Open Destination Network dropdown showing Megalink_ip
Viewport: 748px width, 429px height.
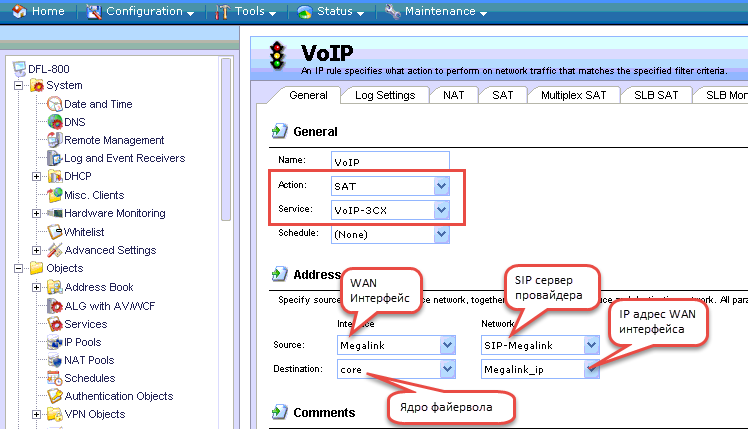tap(540, 369)
